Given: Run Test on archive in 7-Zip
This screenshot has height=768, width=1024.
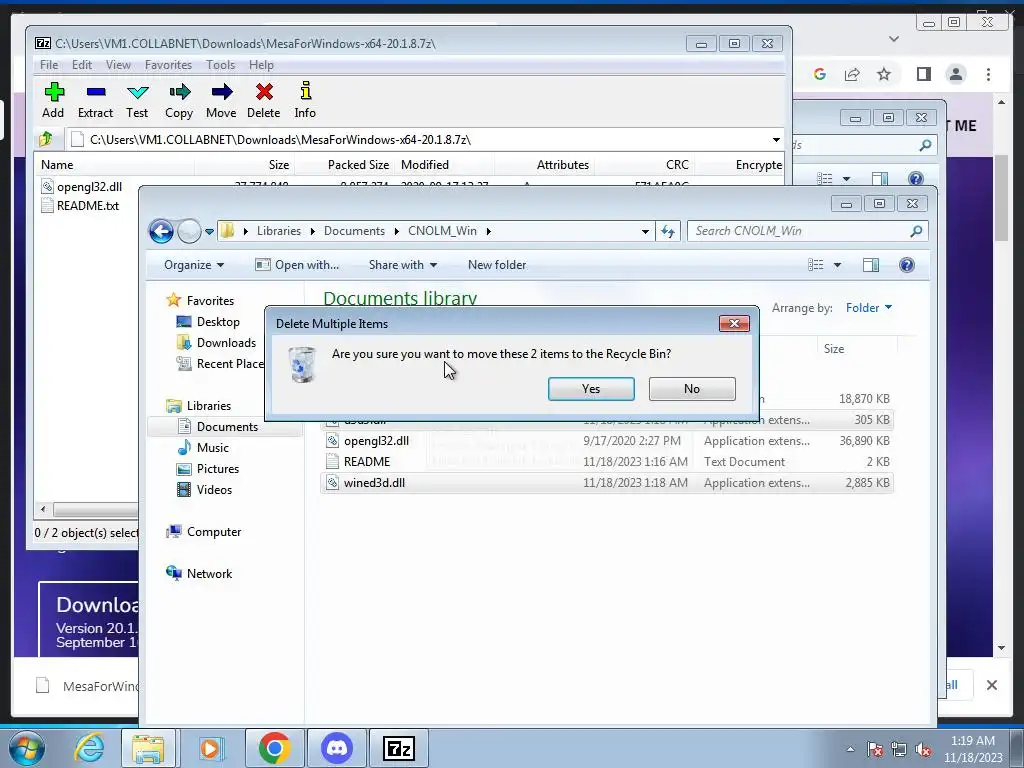Looking at the screenshot, I should [137, 100].
